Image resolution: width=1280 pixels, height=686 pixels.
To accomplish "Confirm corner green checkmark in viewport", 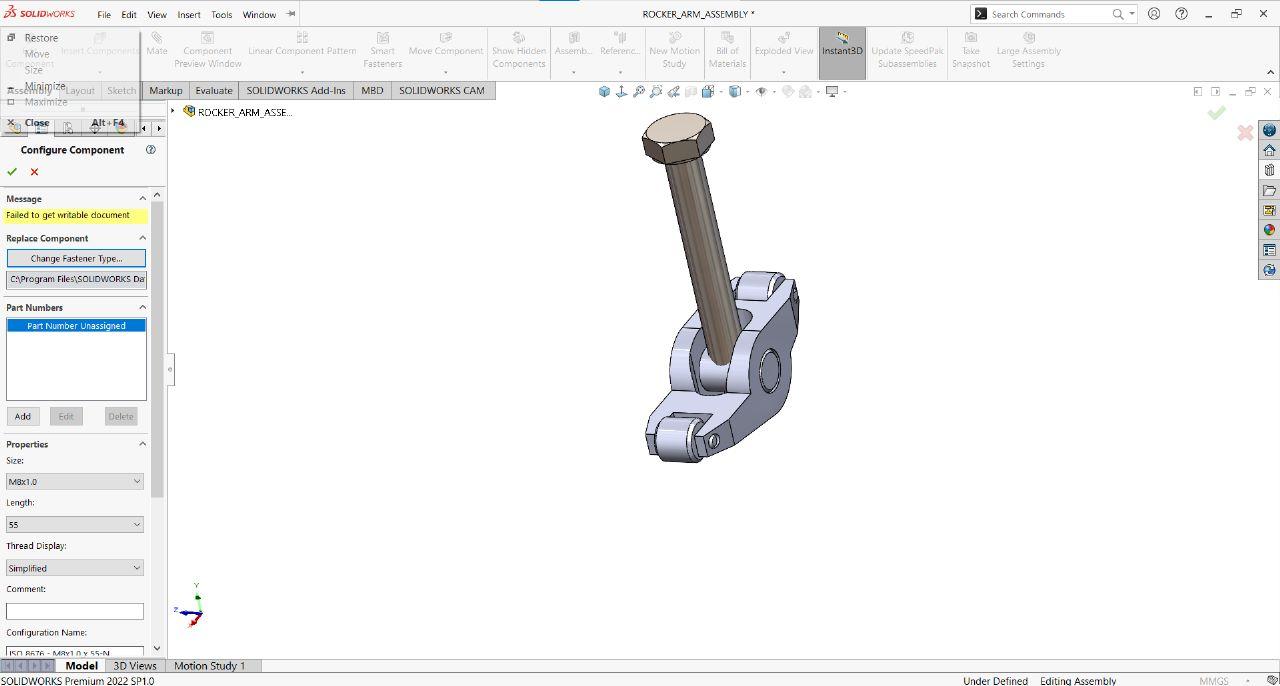I will pos(1216,113).
